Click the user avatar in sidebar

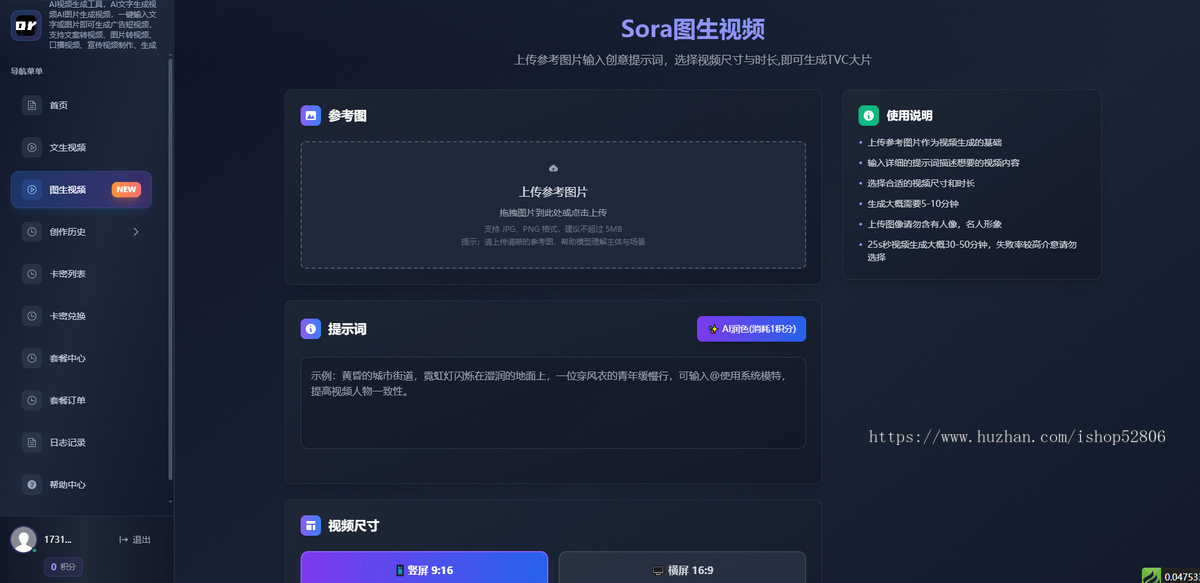tap(23, 539)
